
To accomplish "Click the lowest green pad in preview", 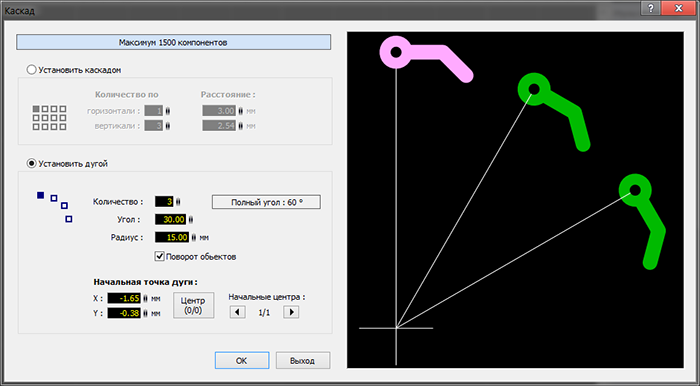I will tap(635, 190).
